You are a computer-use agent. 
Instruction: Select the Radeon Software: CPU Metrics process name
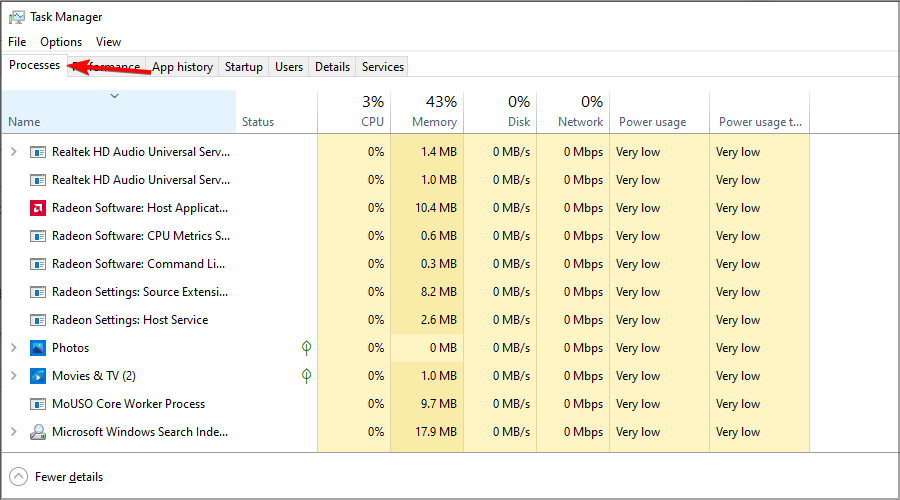tap(141, 236)
